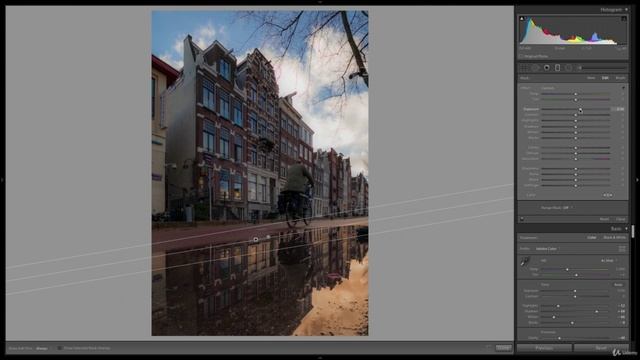640x360 pixels.
Task: Open the WB As Shot dropdown
Action: pyautogui.click(x=609, y=260)
